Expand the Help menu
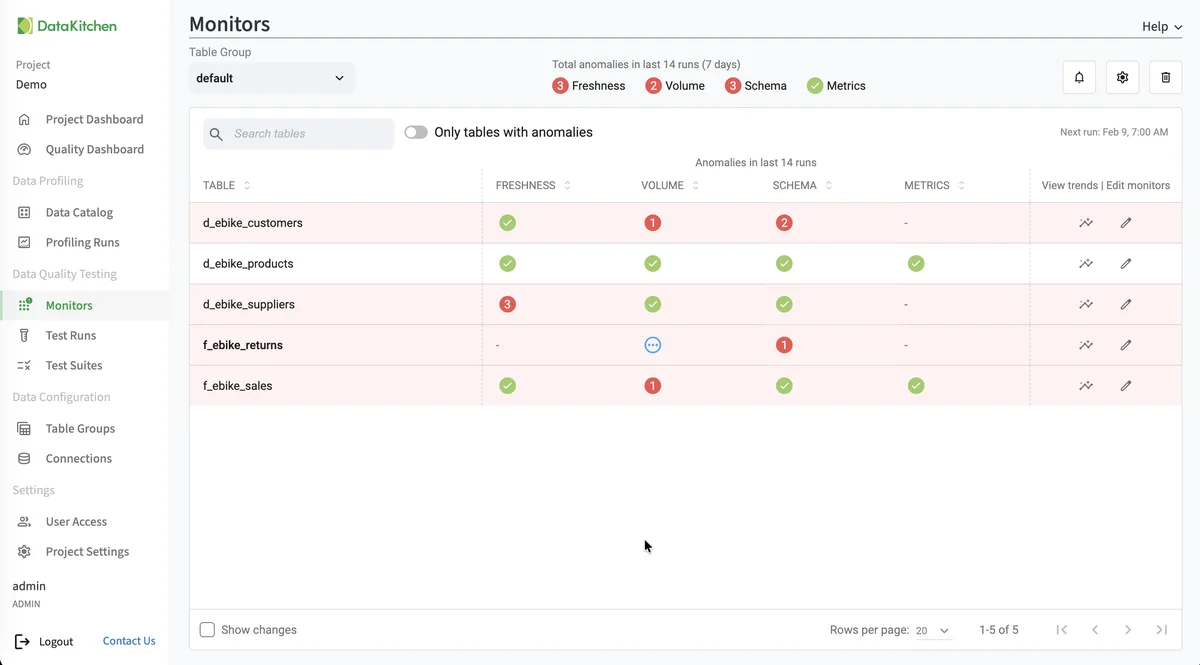The image size is (1200, 665). [1159, 26]
